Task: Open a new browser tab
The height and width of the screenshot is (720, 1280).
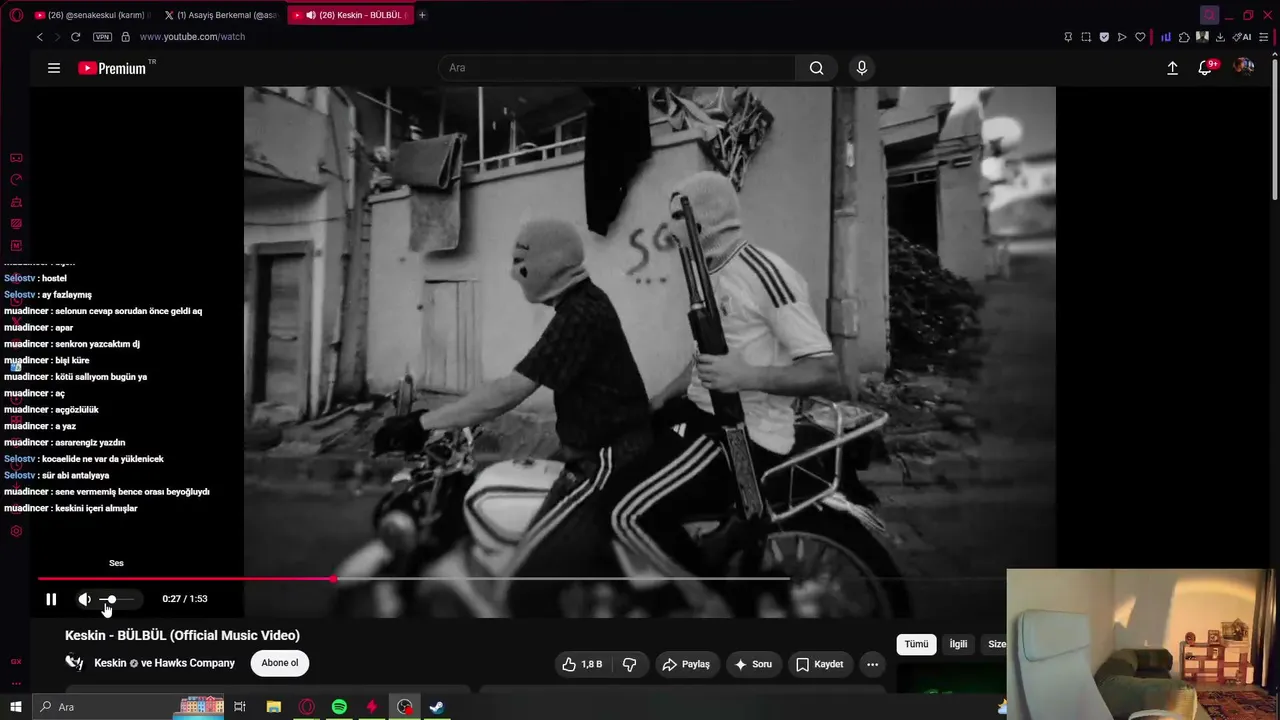Action: coord(422,15)
